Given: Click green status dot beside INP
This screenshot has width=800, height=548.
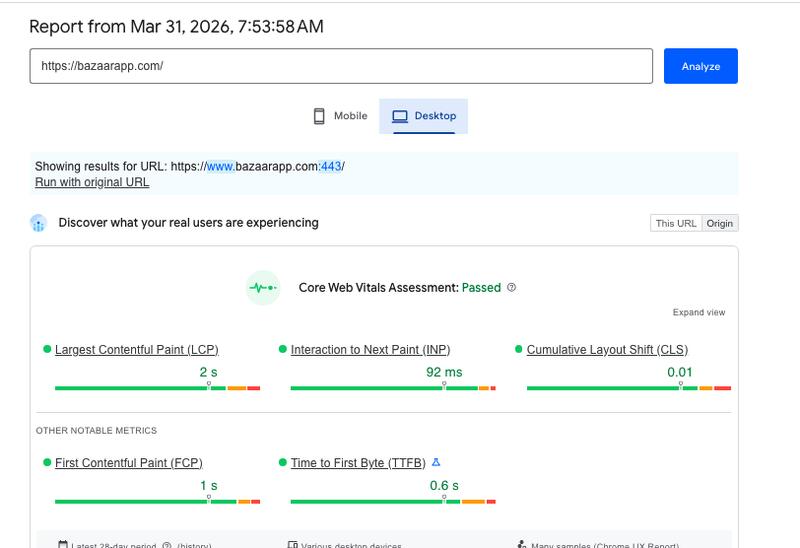Looking at the screenshot, I should coord(283,349).
